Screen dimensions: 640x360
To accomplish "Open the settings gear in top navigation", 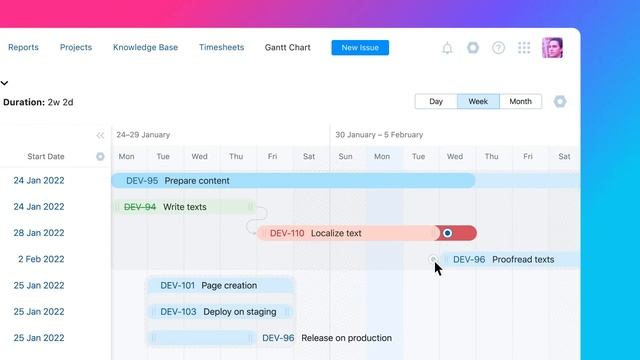I will 473,48.
